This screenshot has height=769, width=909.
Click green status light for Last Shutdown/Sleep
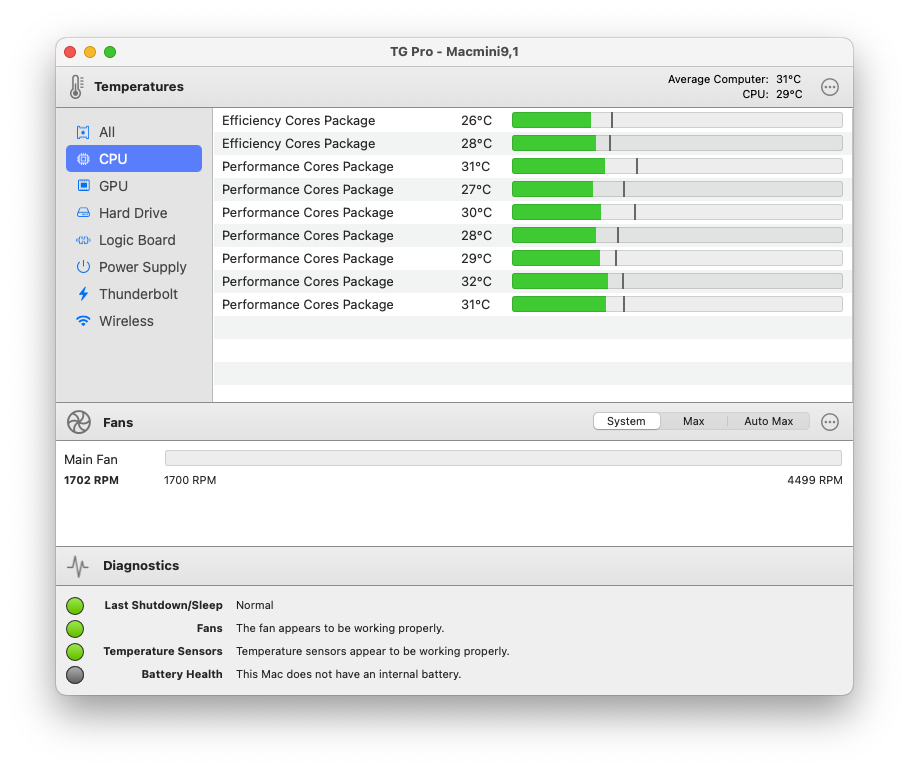(x=75, y=606)
